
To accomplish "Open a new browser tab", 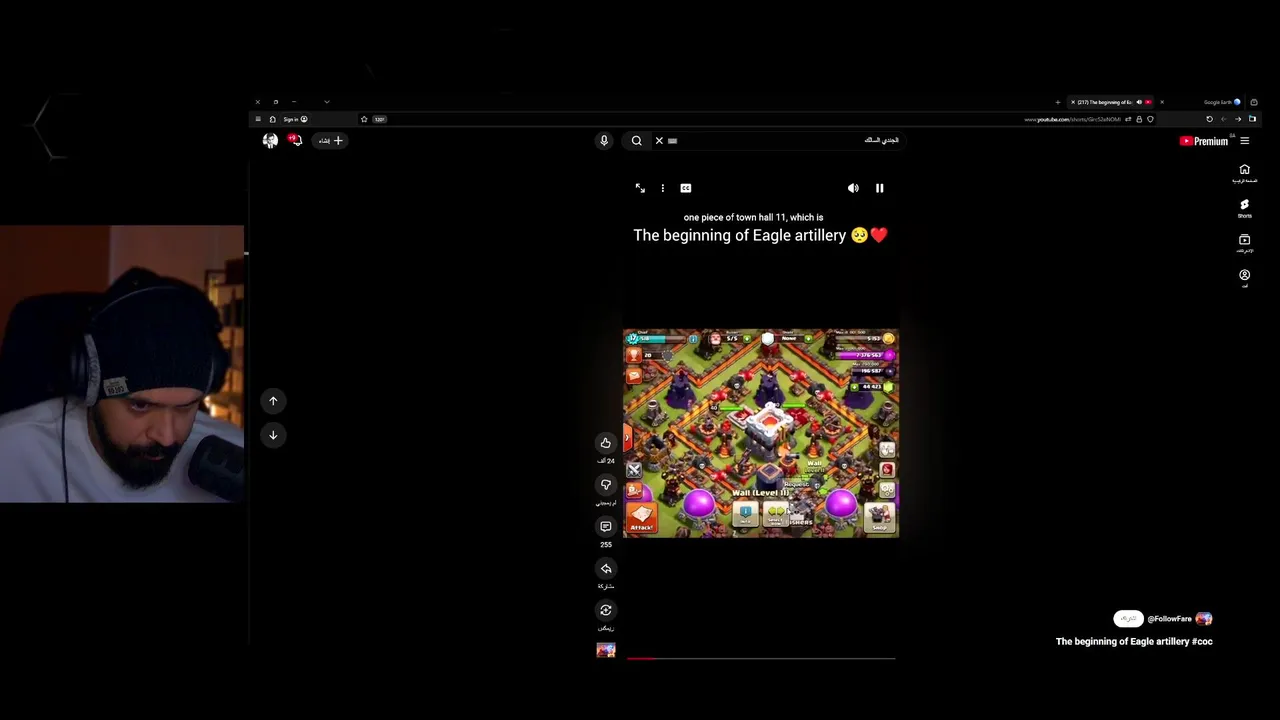I will [1058, 102].
